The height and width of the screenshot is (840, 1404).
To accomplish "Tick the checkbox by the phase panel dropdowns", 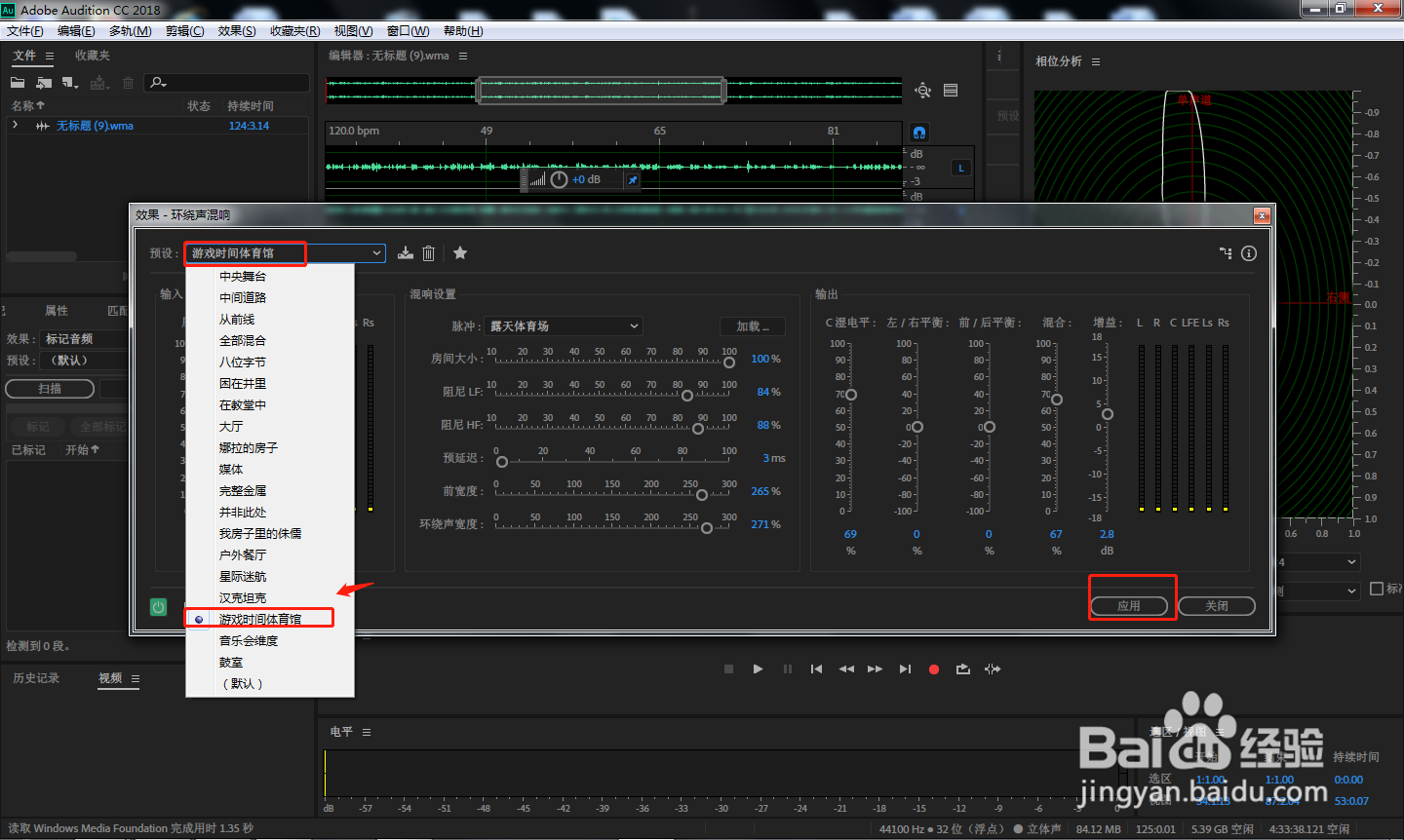I will 1377,589.
